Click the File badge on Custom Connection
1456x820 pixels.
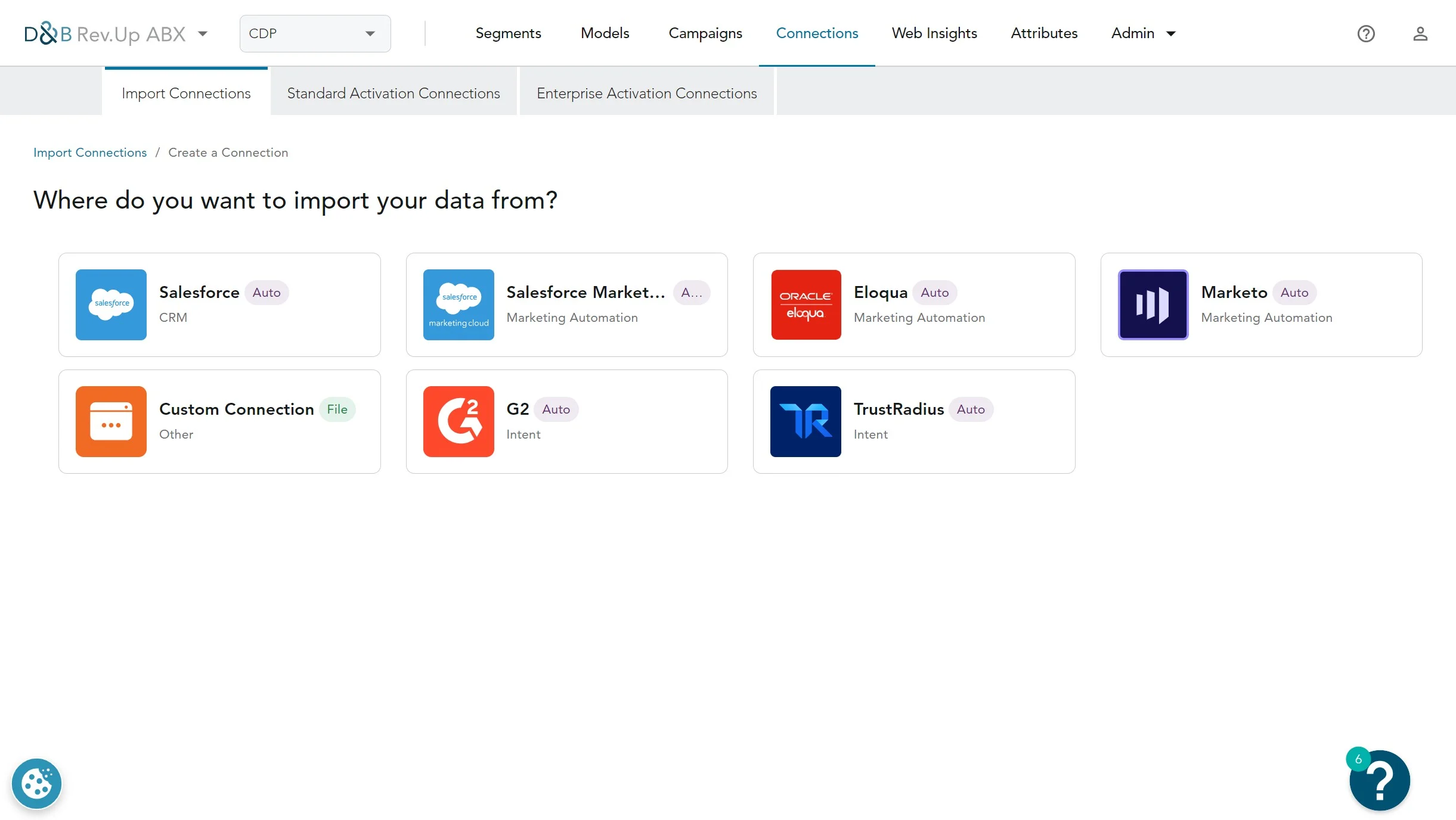click(x=337, y=409)
